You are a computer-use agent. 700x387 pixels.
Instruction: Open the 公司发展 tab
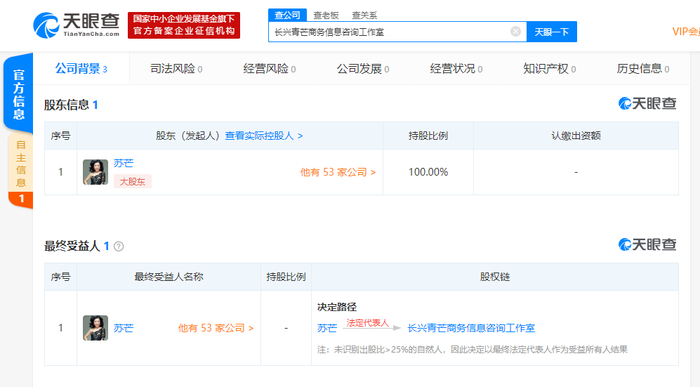(x=363, y=69)
